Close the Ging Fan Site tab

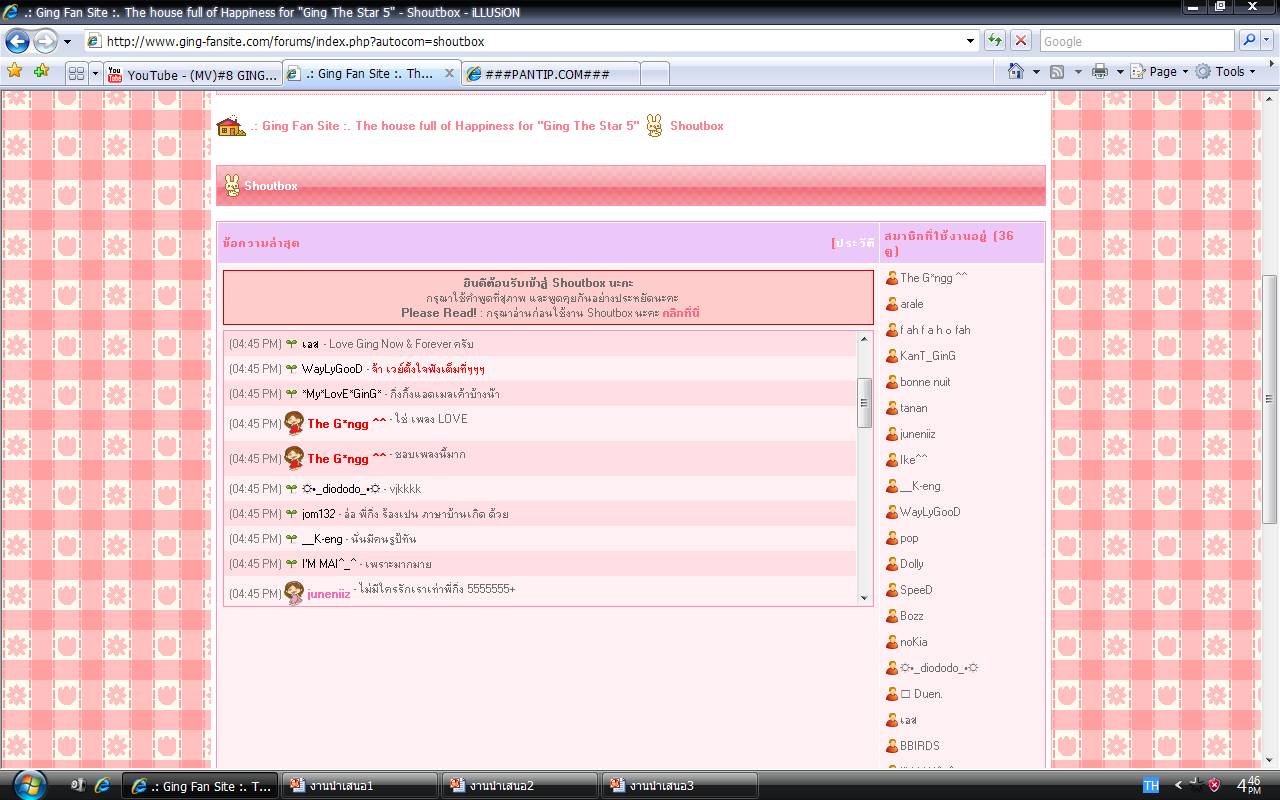tap(449, 73)
